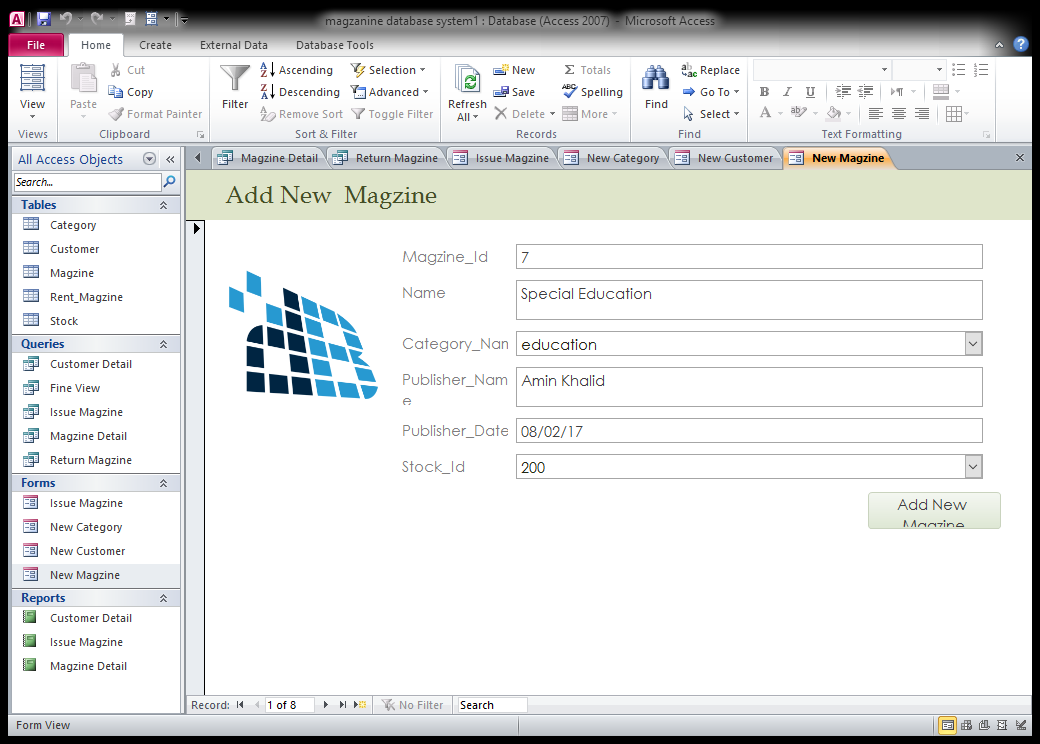Toggle numbered list formatting
The height and width of the screenshot is (744, 1040).
click(981, 70)
